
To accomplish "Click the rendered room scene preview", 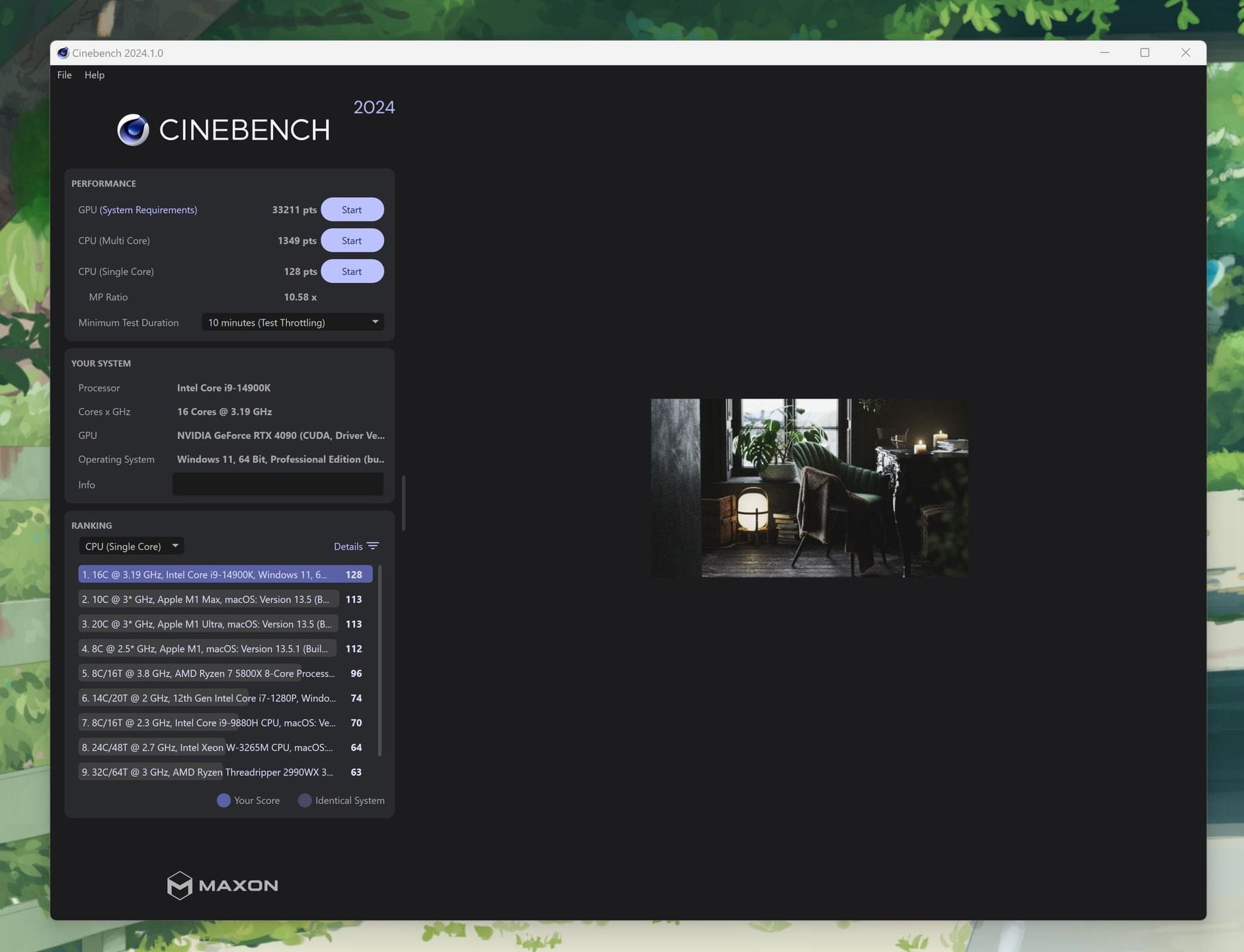I will pyautogui.click(x=809, y=488).
